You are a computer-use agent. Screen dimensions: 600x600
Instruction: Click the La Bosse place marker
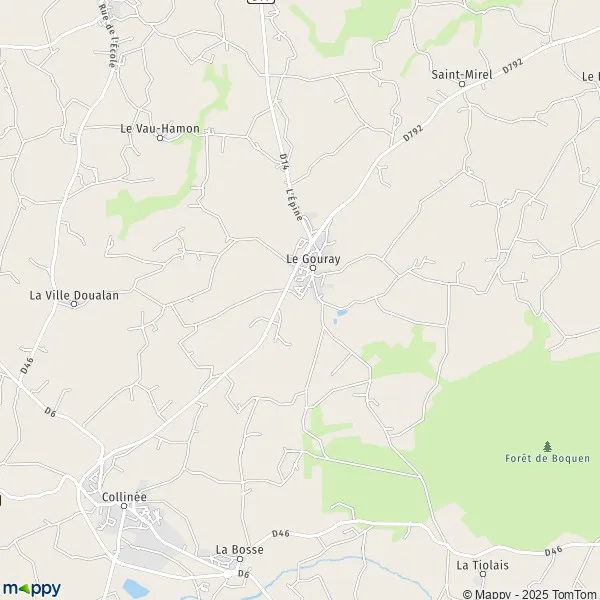tap(240, 559)
